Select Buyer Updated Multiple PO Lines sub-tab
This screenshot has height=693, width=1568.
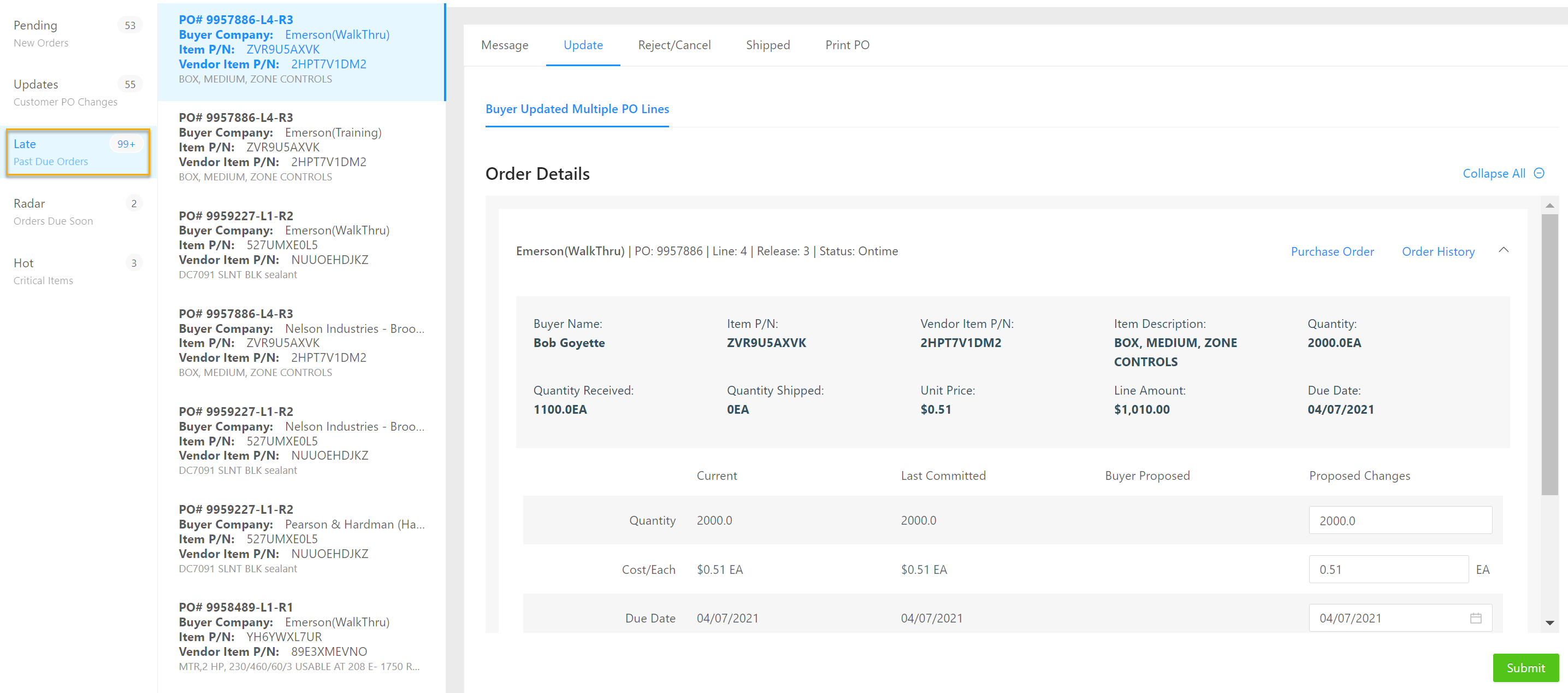point(577,109)
